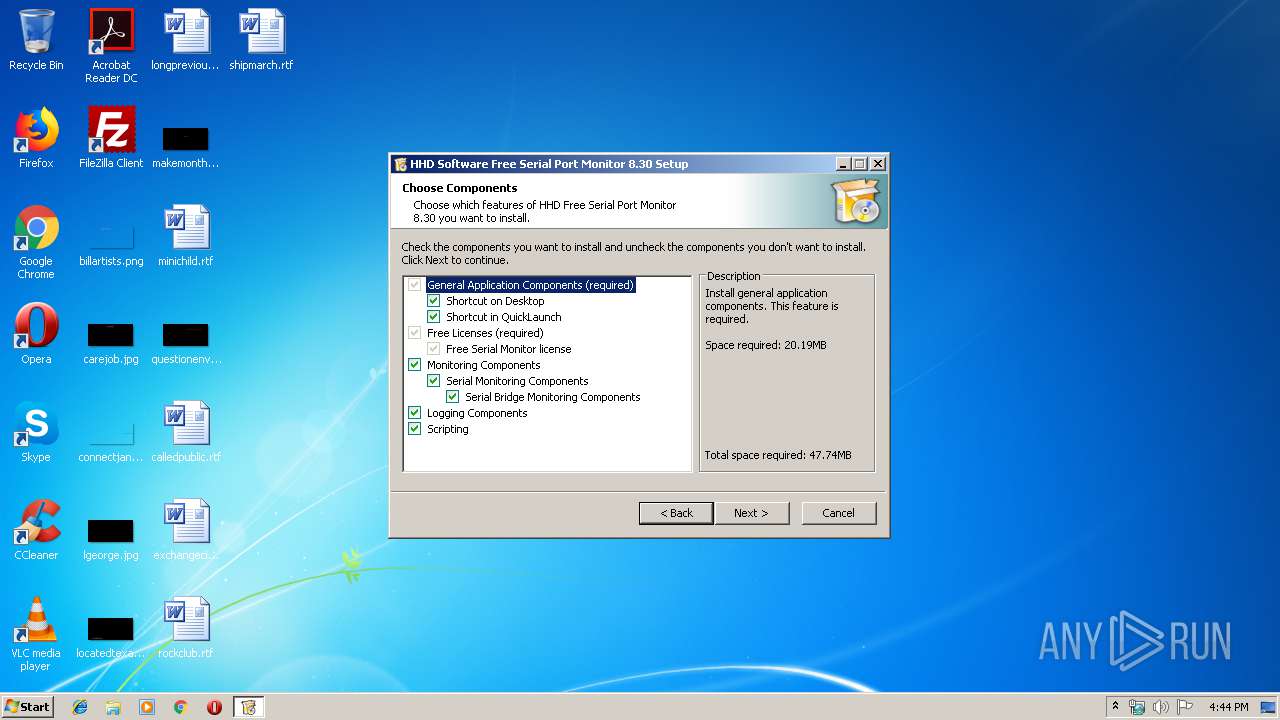The image size is (1280, 720).
Task: Open Opera pinned taskbar icon
Action: tap(214, 707)
